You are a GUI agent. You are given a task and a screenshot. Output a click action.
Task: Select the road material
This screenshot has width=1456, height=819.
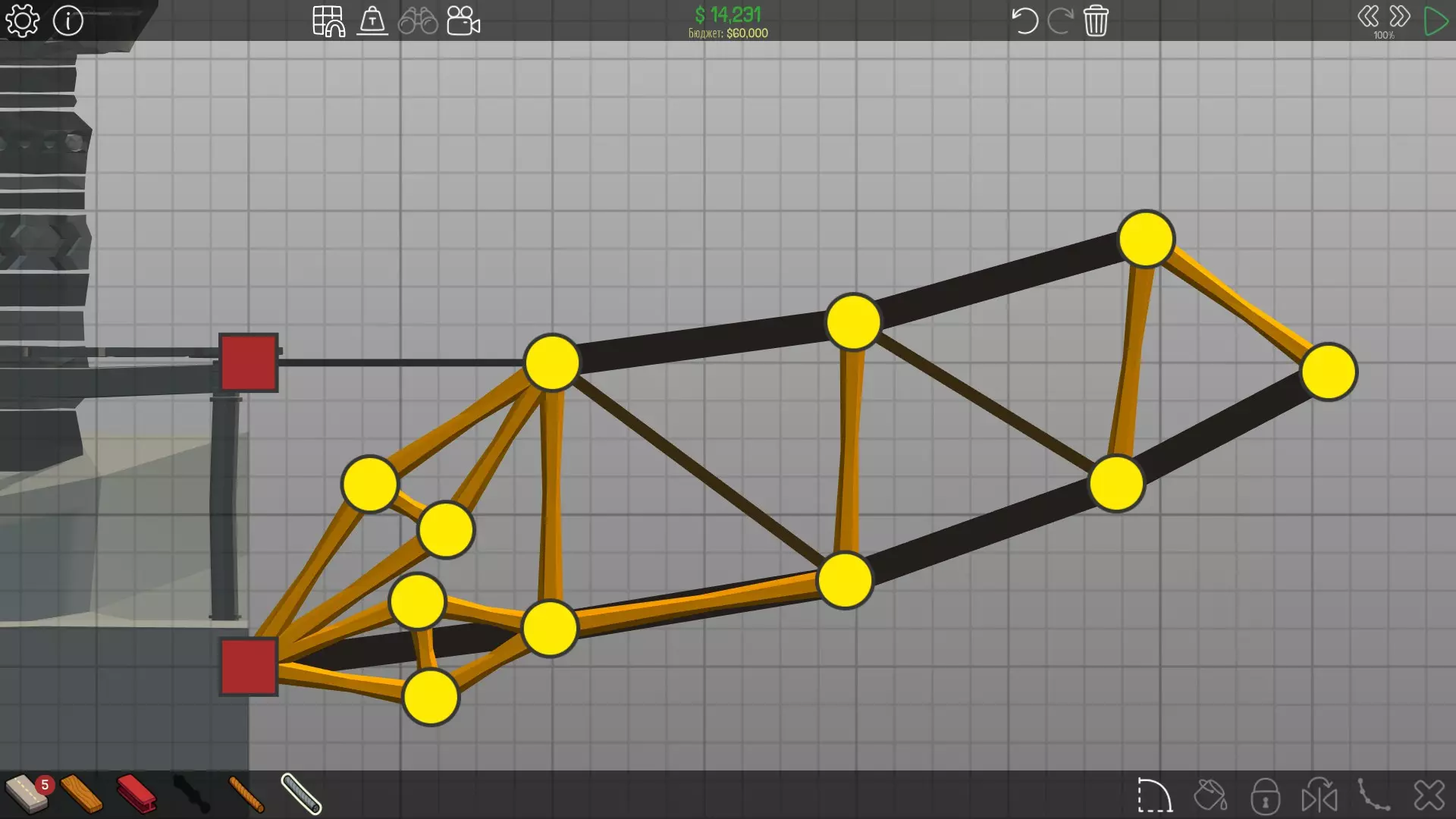(26, 794)
